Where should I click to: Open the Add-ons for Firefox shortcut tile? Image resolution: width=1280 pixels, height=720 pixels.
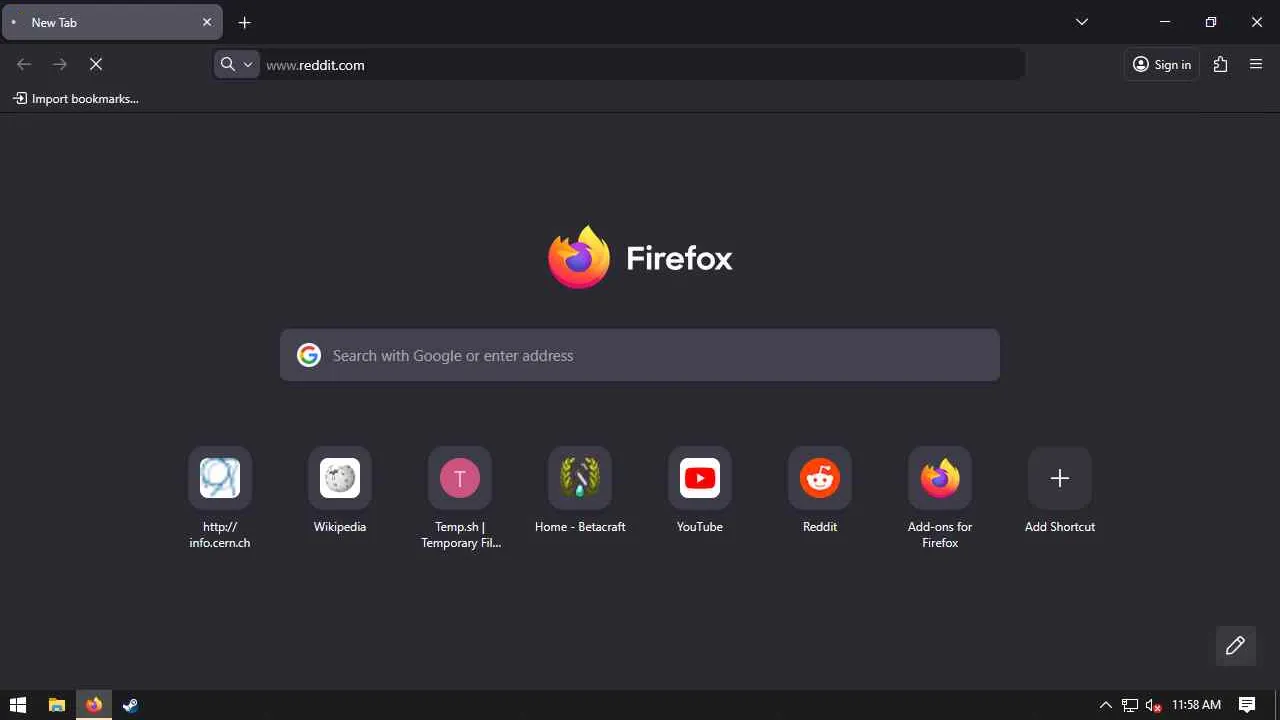(x=940, y=478)
